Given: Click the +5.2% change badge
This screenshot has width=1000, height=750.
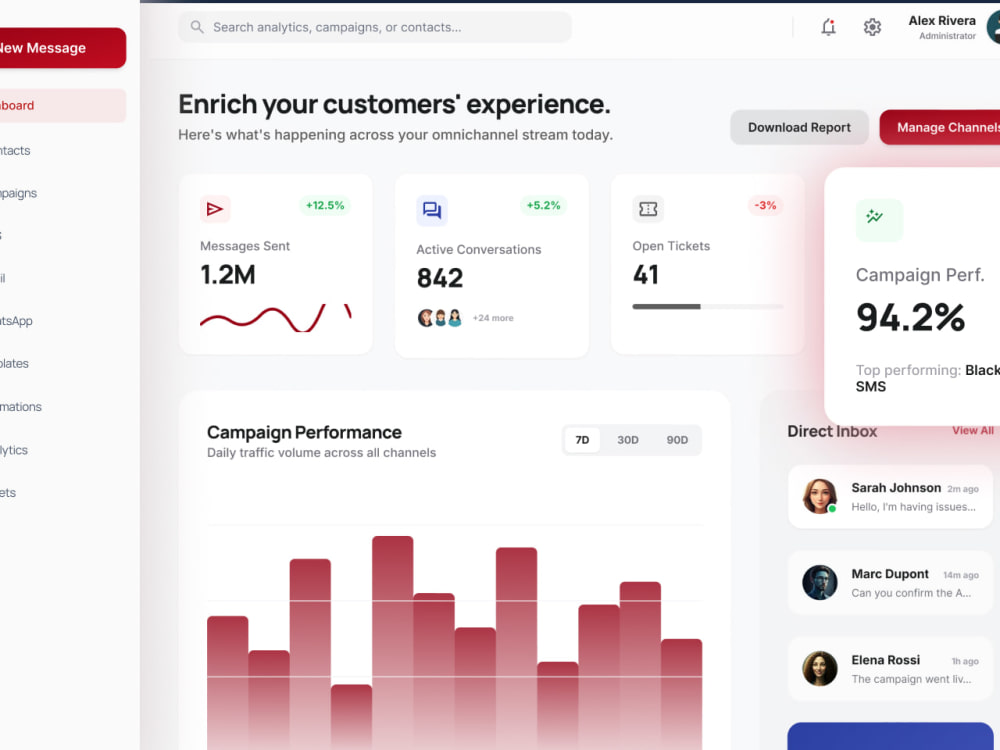Looking at the screenshot, I should 543,205.
